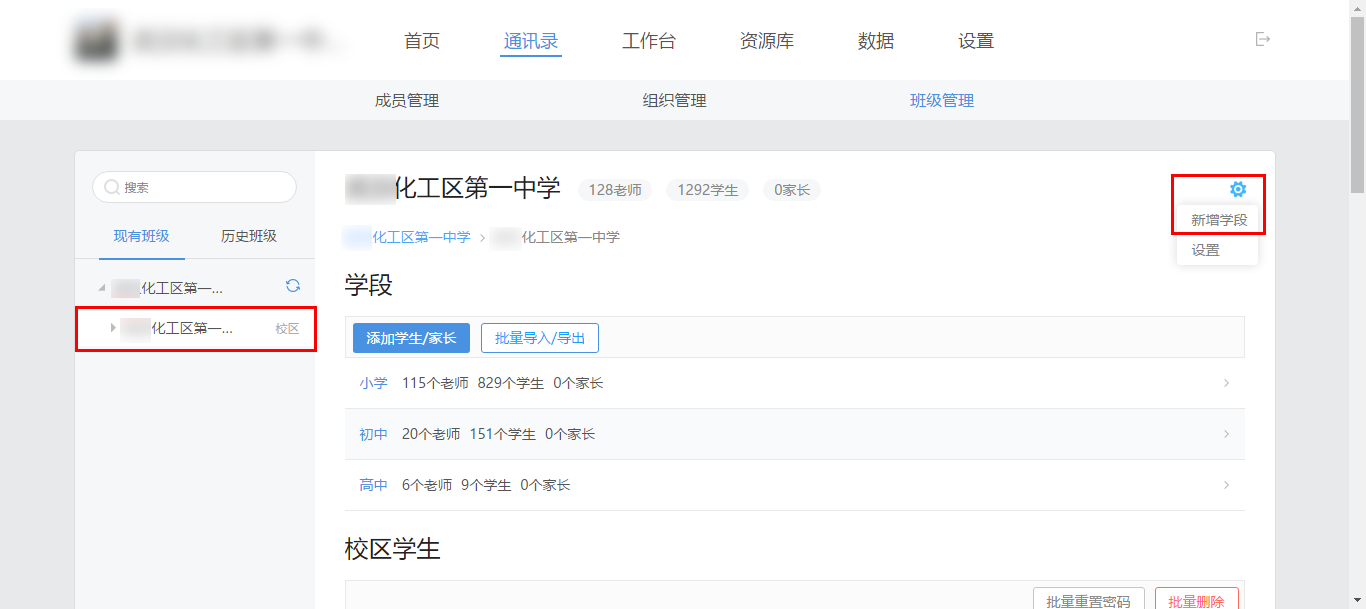Click the 小学 stage link
Viewport: 1366px width, 609px height.
pos(373,383)
